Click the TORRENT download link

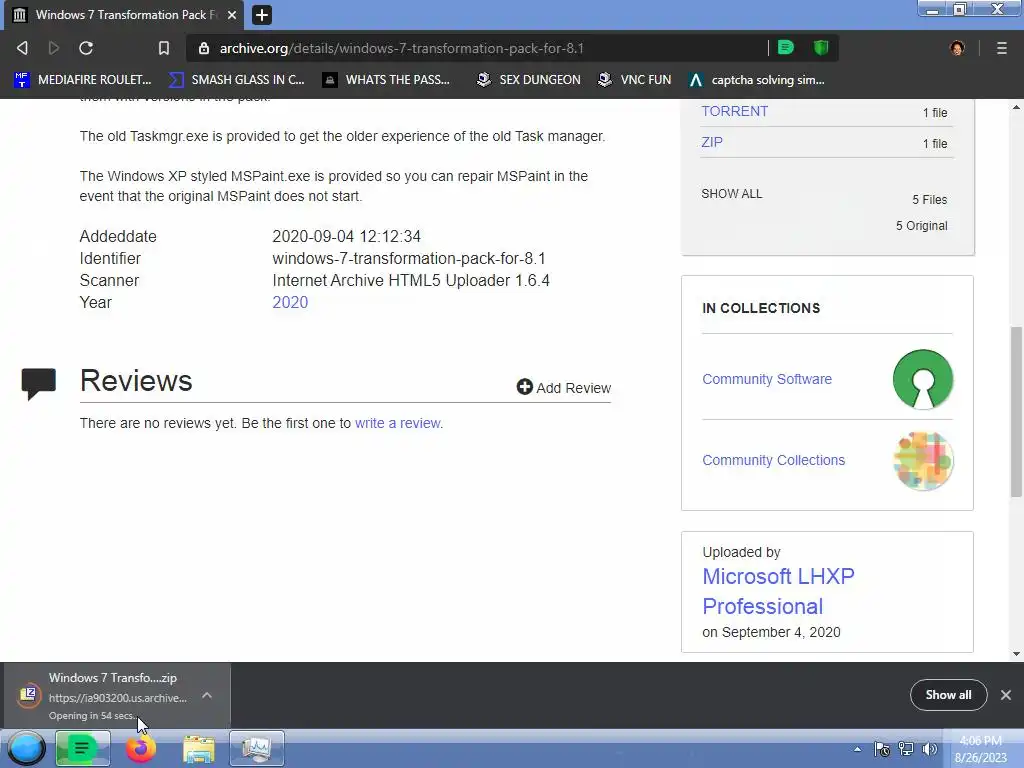734,111
